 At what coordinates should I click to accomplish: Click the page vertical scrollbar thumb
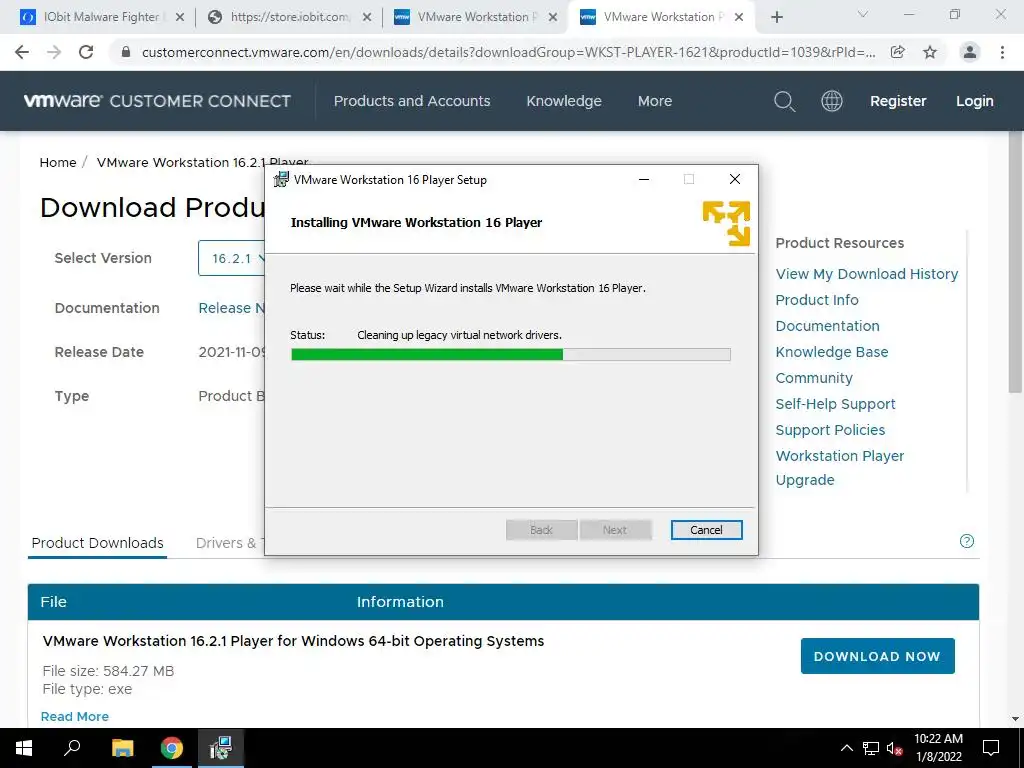(1016, 261)
